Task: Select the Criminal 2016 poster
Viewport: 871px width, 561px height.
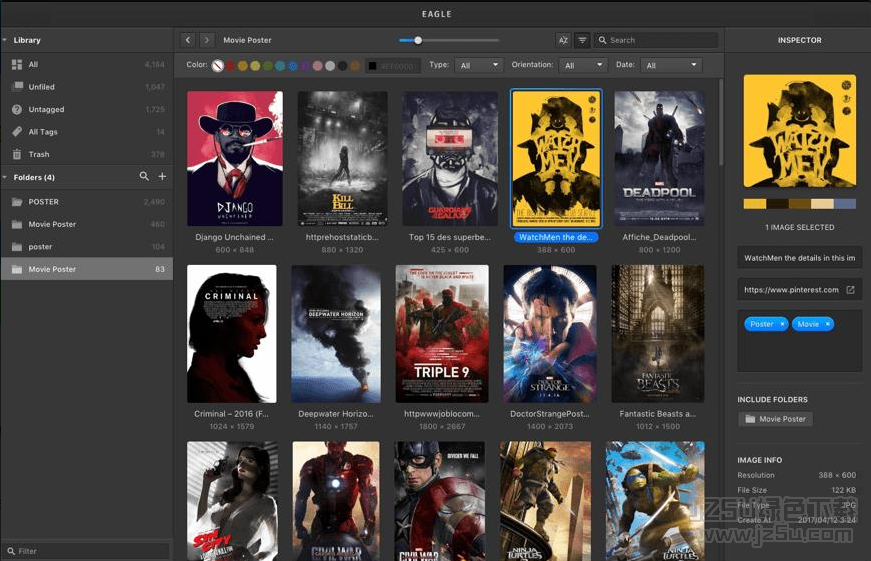Action: tap(232, 333)
